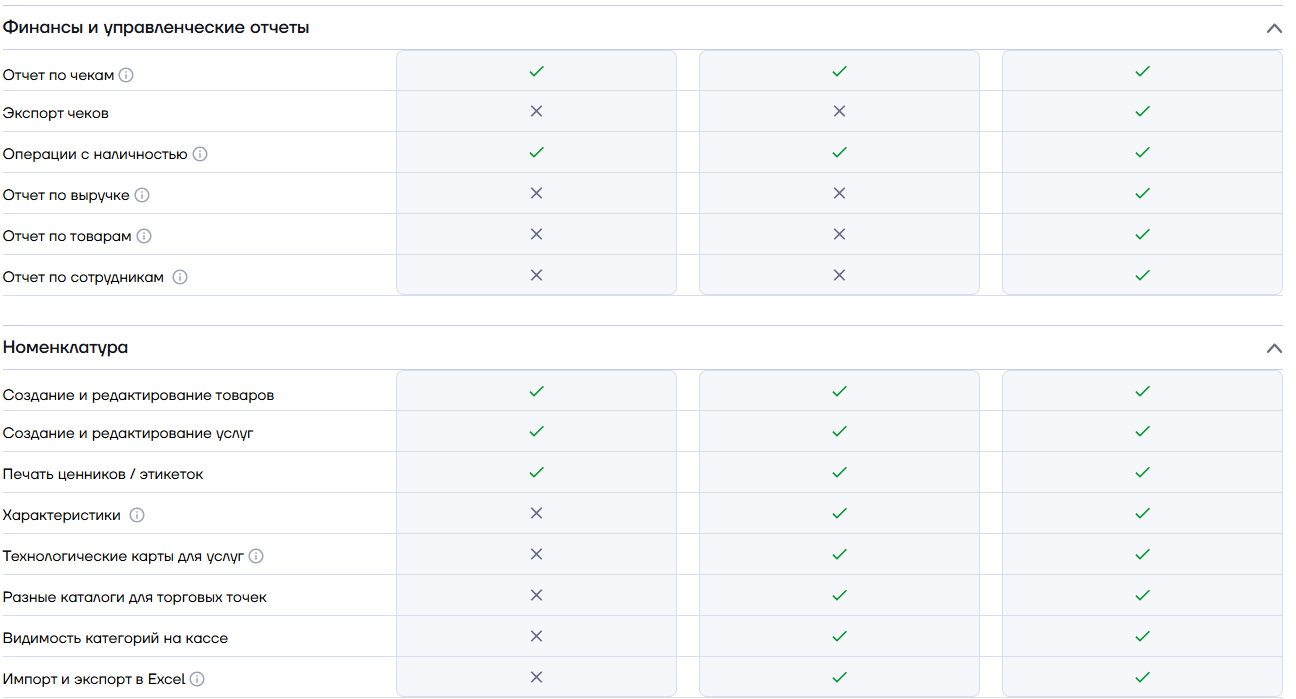Viewport: 1296px width, 699px height.
Task: Collapse the Номенклатура section chevron
Action: tap(1274, 348)
